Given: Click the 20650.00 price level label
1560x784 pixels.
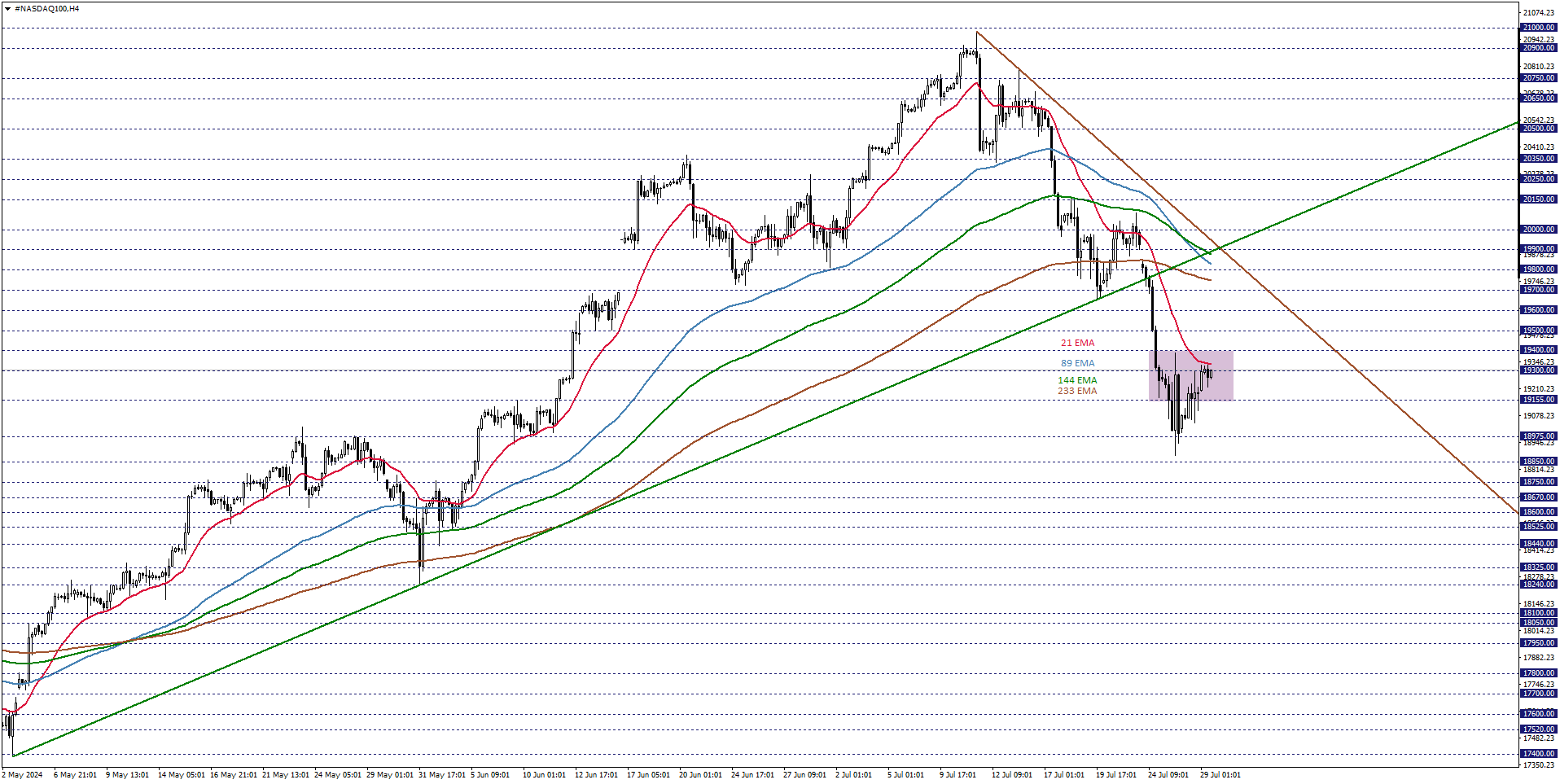Looking at the screenshot, I should point(1539,99).
